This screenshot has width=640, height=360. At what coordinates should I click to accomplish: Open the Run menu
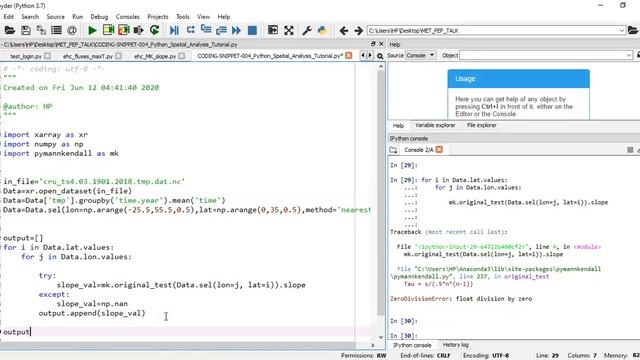click(x=78, y=17)
